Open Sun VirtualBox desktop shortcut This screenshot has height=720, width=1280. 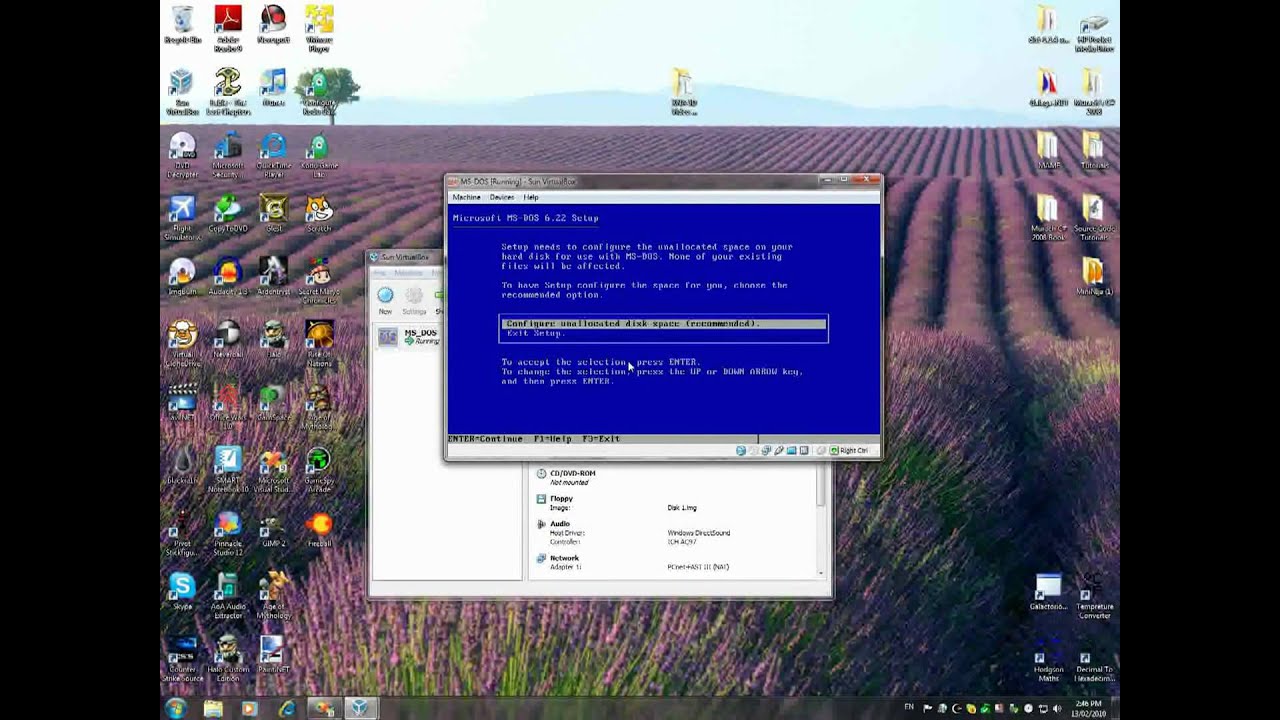pos(182,92)
